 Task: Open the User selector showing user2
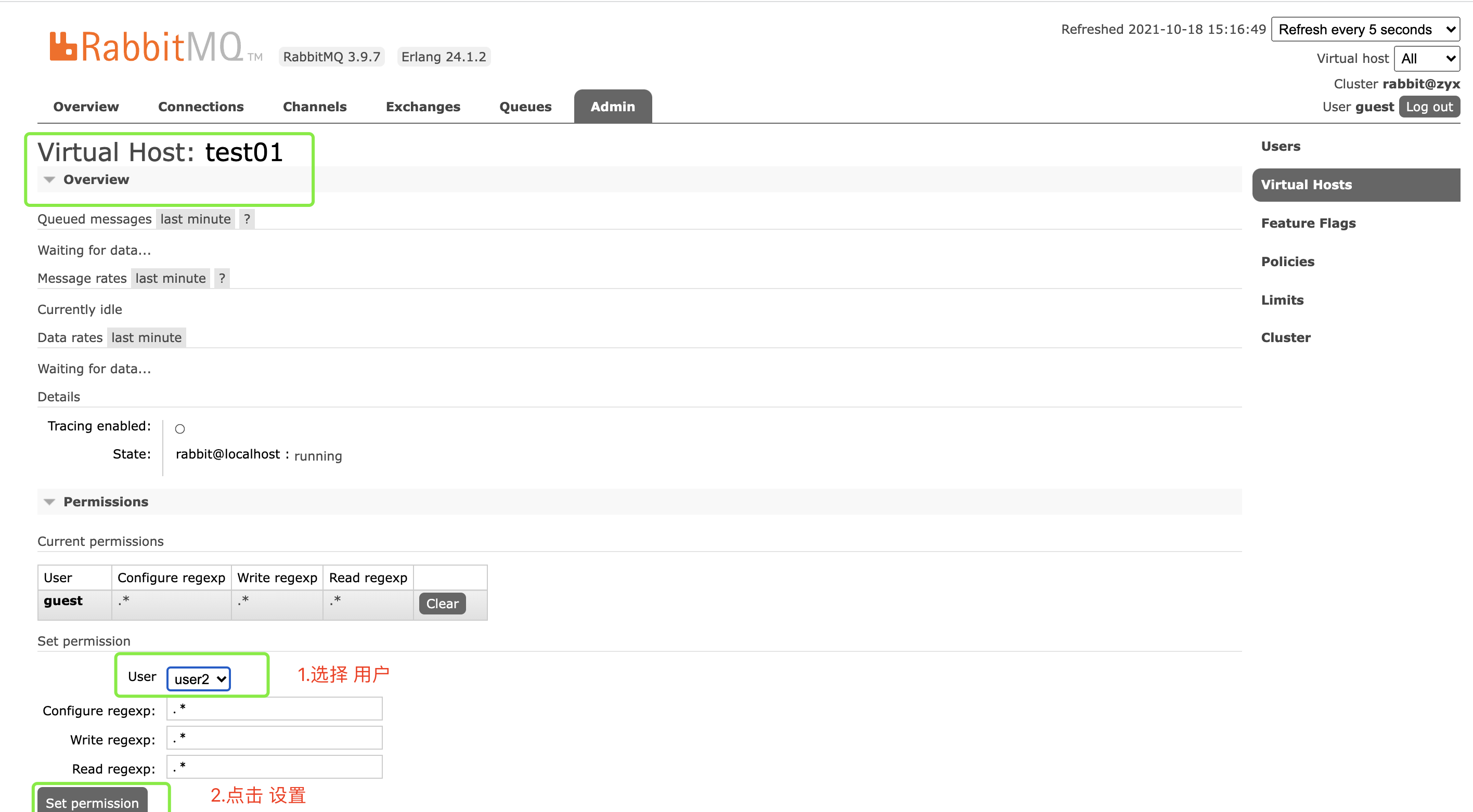pyautogui.click(x=198, y=679)
